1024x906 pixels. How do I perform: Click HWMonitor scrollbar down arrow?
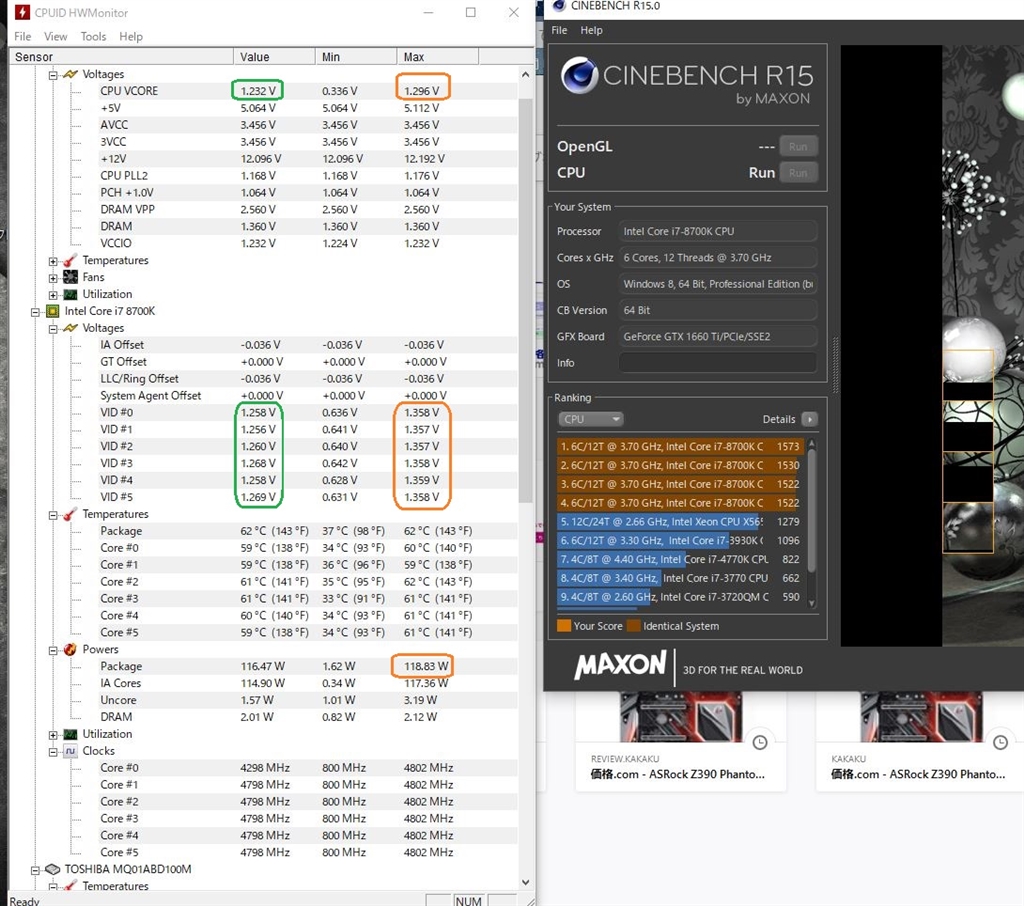tap(526, 882)
